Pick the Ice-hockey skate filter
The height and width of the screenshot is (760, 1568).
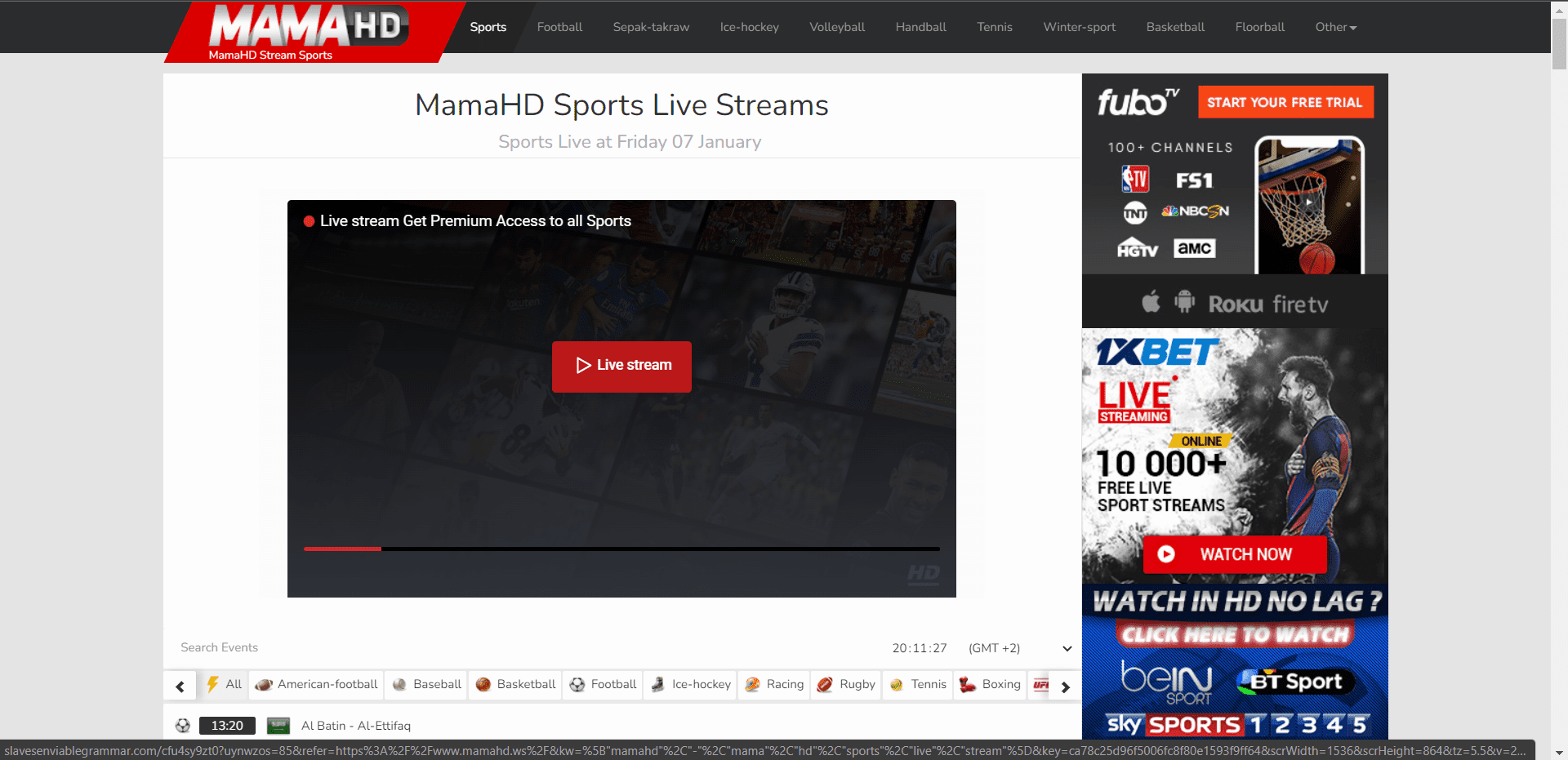[x=658, y=685]
